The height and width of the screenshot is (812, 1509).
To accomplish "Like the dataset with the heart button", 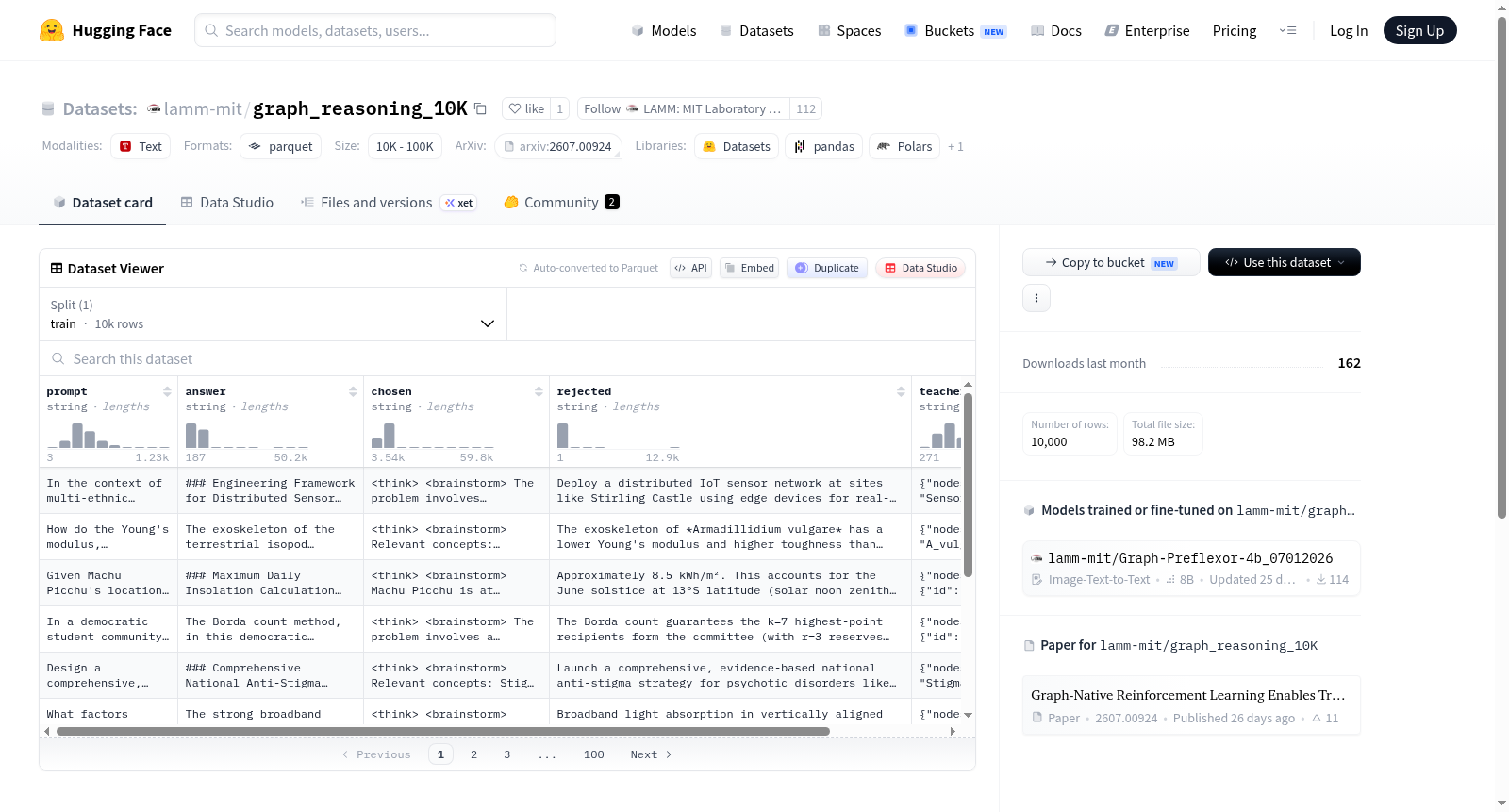I will [x=526, y=108].
